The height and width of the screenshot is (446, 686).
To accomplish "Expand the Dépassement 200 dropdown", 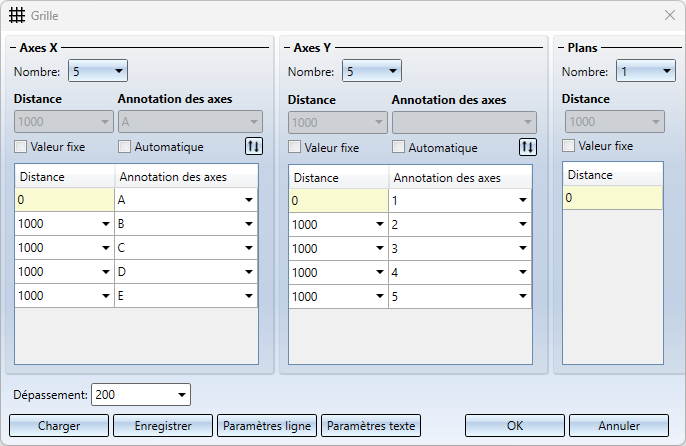I will [x=141, y=395].
